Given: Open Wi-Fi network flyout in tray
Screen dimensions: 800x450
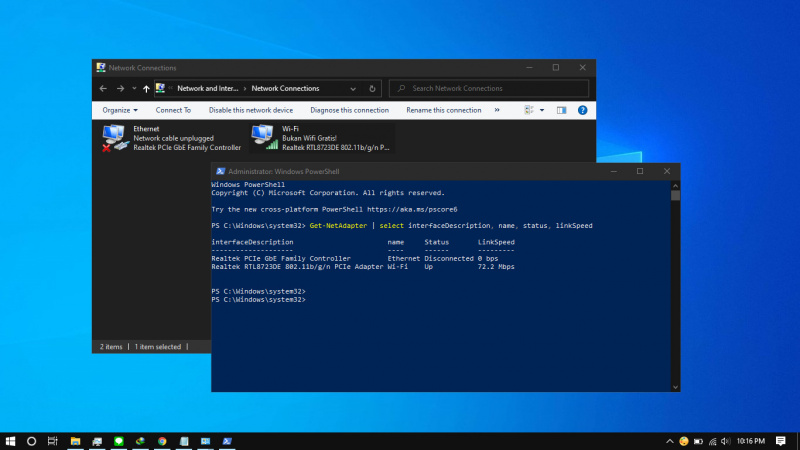Looking at the screenshot, I should click(712, 441).
